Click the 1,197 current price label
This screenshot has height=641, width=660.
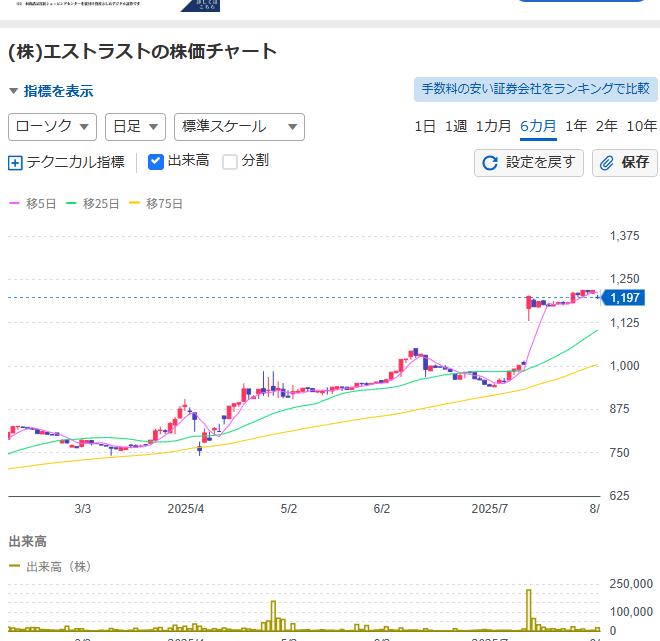(x=623, y=298)
